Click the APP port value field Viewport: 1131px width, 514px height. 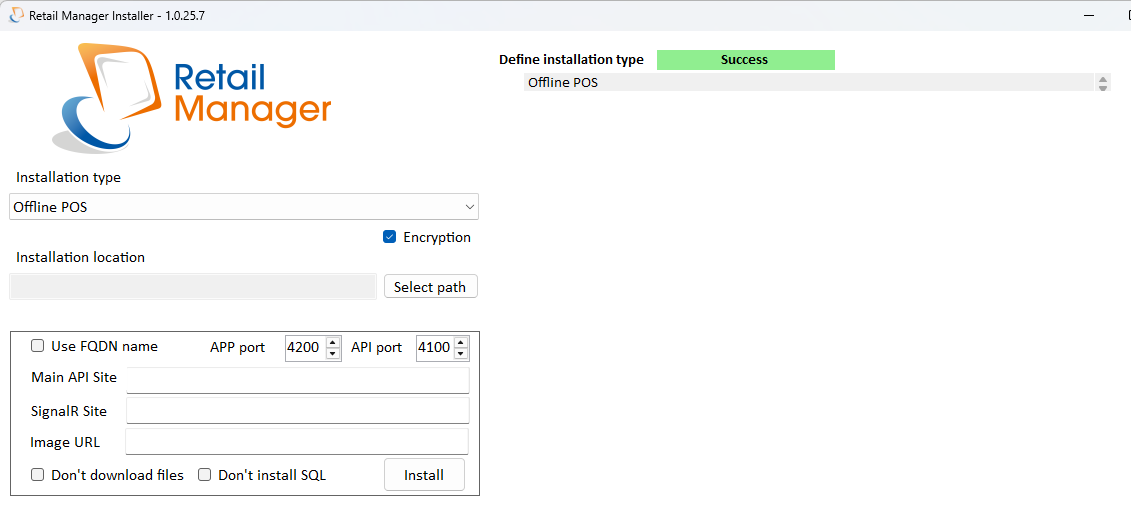point(304,347)
